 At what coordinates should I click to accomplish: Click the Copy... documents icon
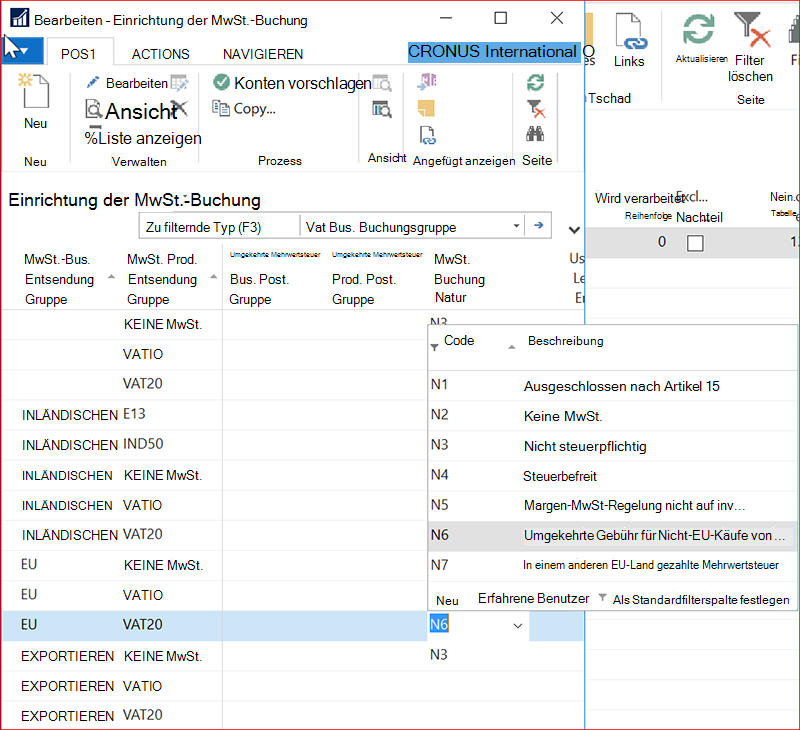point(220,108)
